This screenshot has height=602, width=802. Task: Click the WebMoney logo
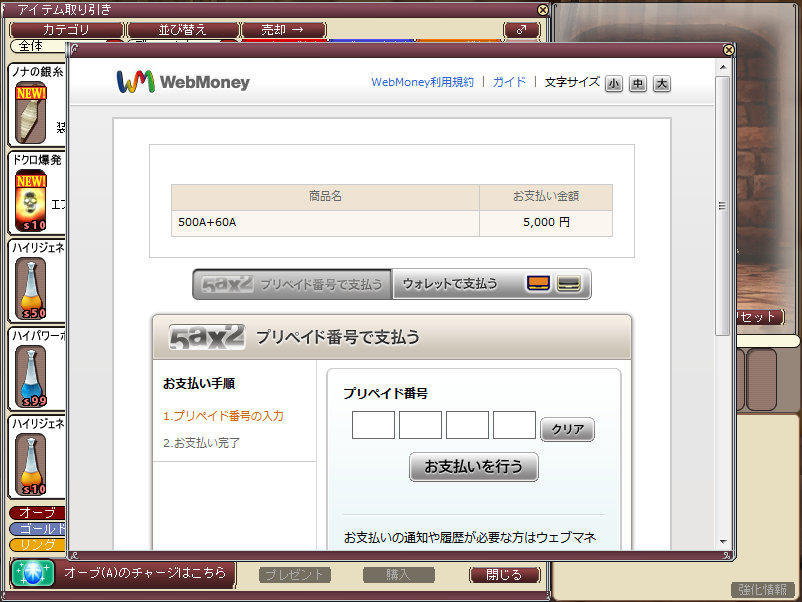[x=183, y=82]
